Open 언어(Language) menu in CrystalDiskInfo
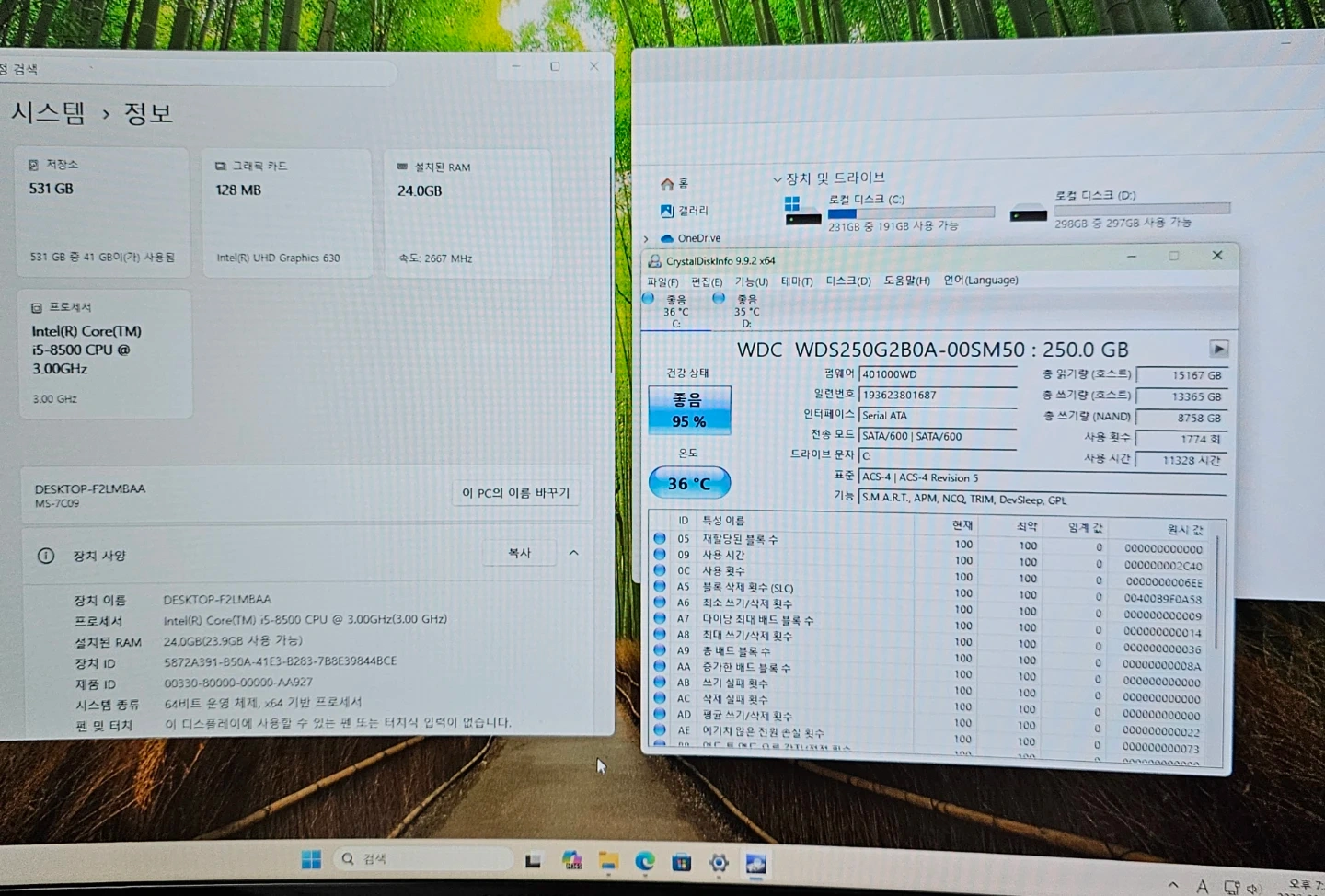This screenshot has height=896, width=1325. [981, 280]
